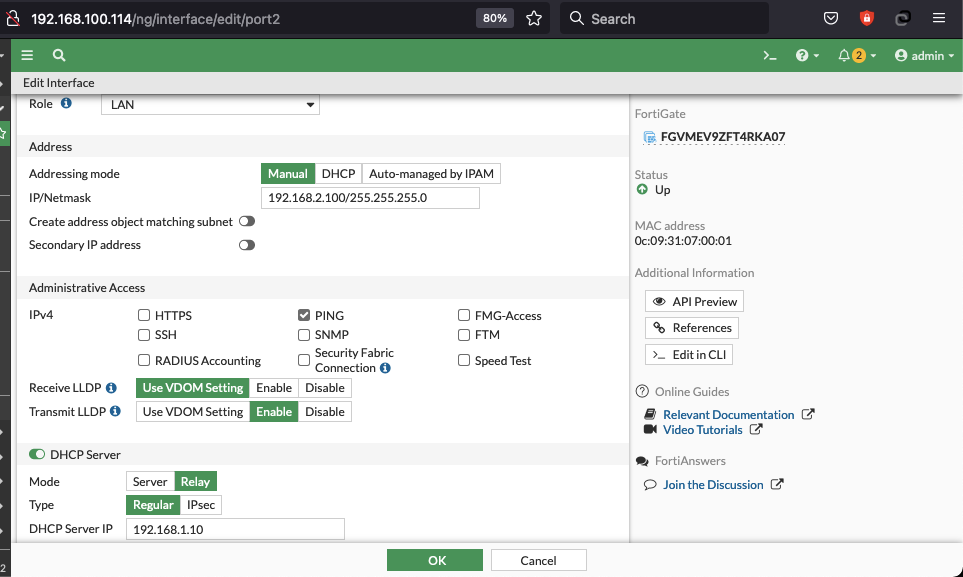This screenshot has width=963, height=577.
Task: Set Transmit LLDP to Disable
Action: 325,412
